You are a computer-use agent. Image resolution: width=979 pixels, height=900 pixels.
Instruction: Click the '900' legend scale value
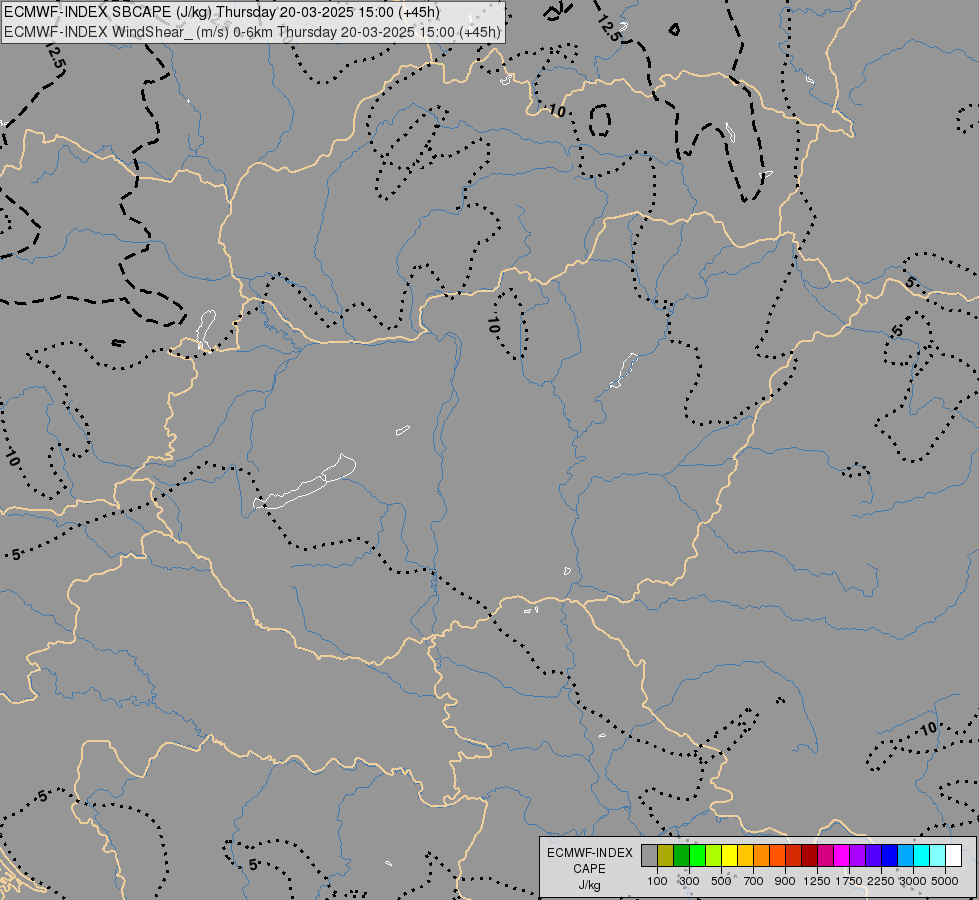[x=785, y=881]
